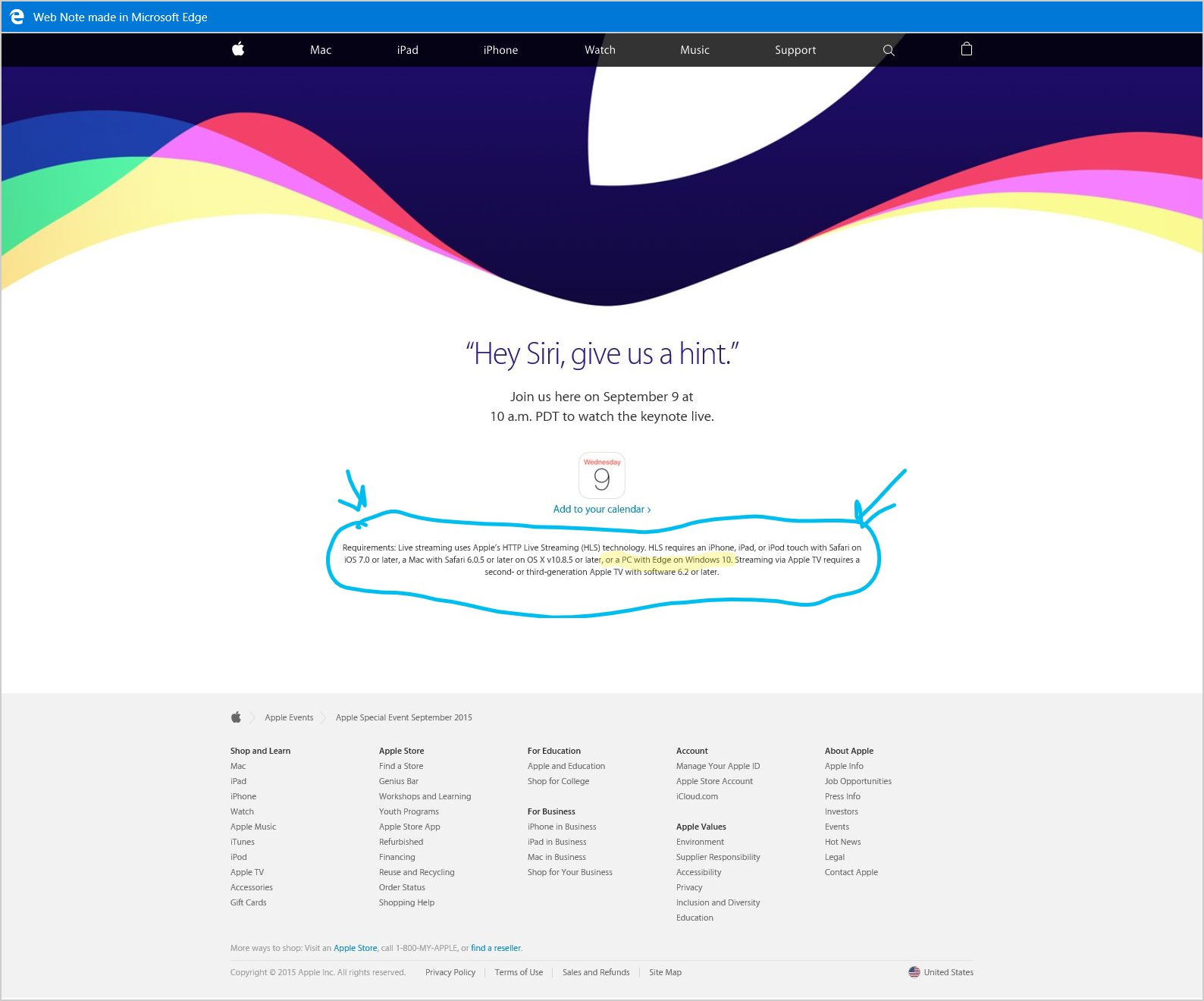Viewport: 1204px width, 1001px height.
Task: Click Shop for College link
Action: click(x=558, y=781)
